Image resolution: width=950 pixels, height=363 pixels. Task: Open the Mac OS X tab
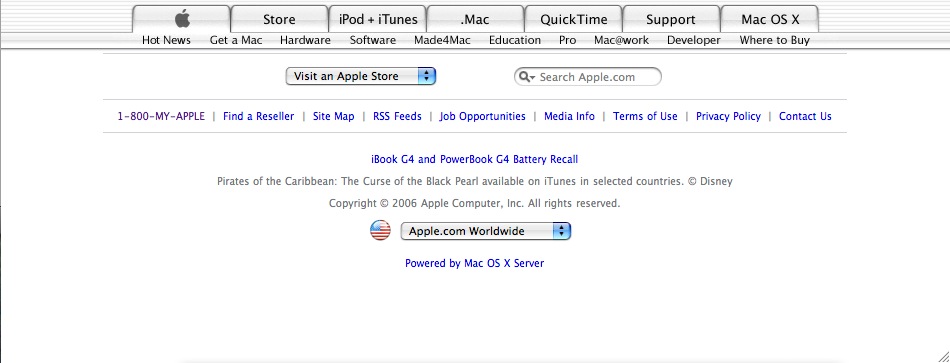click(x=770, y=19)
